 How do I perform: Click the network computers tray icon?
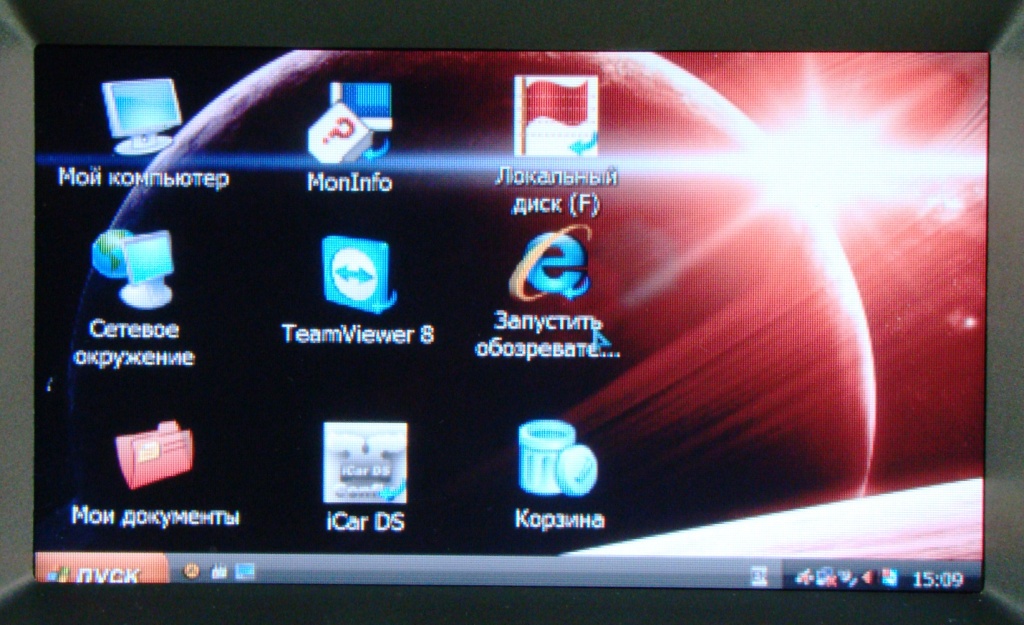coord(825,577)
